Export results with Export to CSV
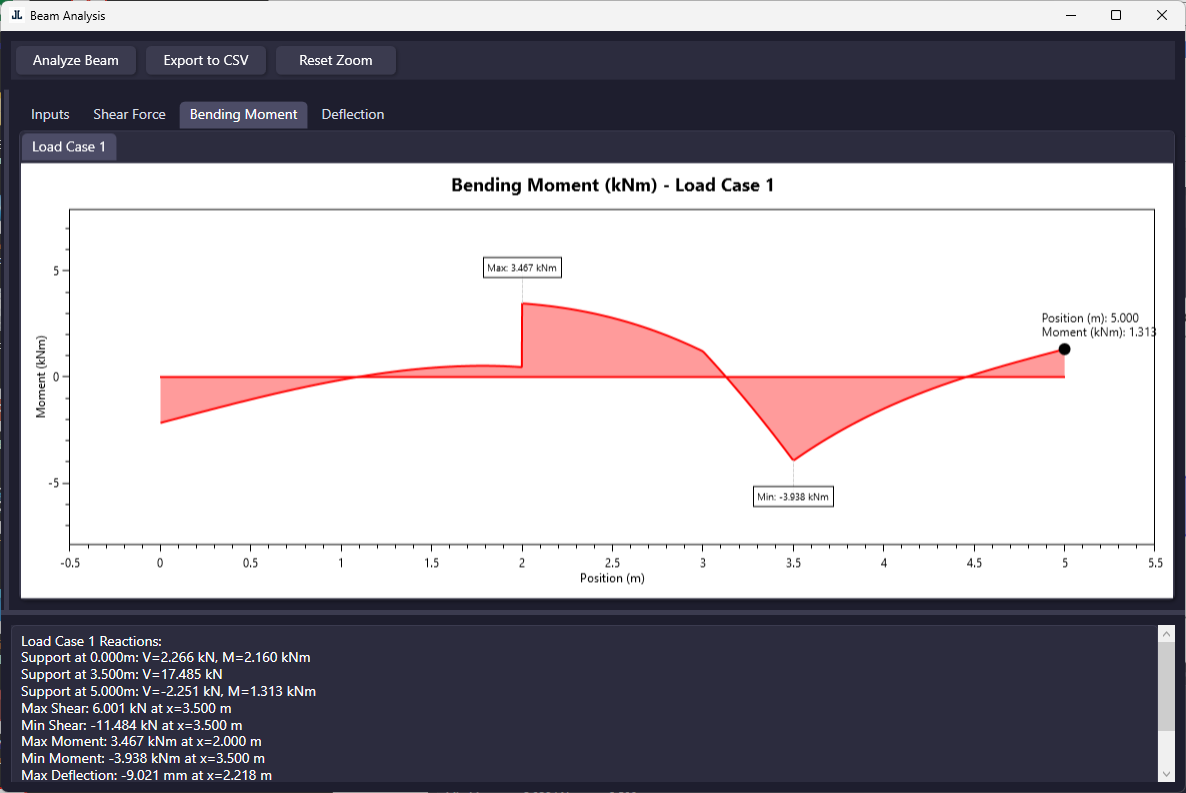This screenshot has height=793, width=1186. pos(206,60)
